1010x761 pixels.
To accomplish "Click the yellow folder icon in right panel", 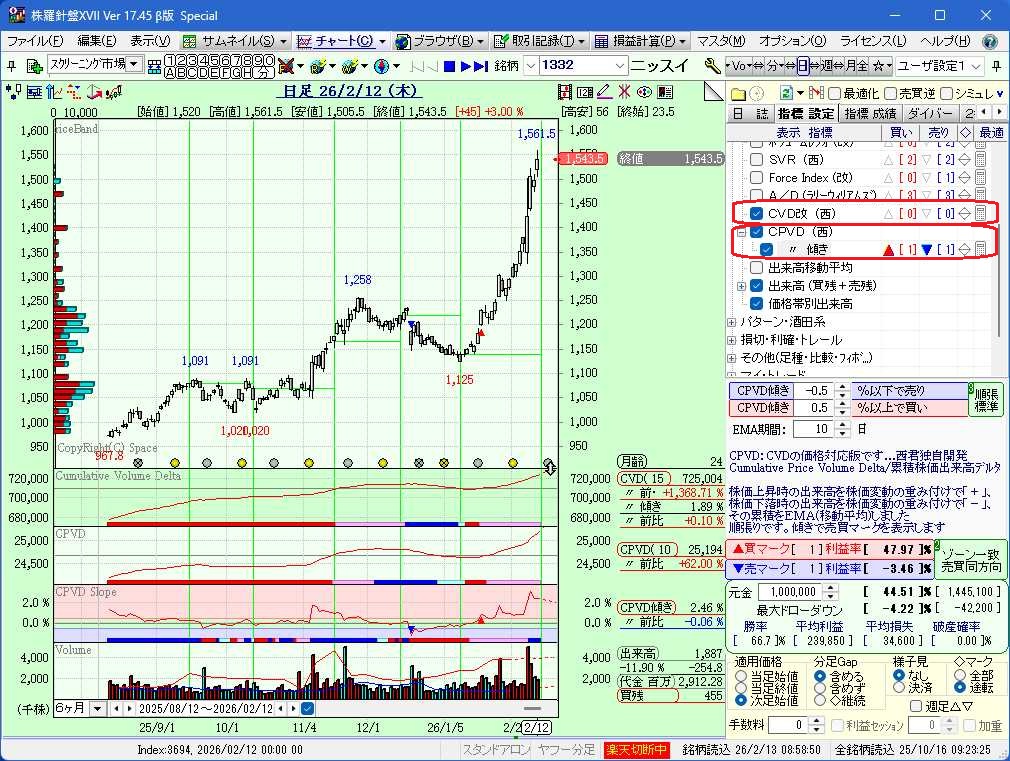I will 738,92.
